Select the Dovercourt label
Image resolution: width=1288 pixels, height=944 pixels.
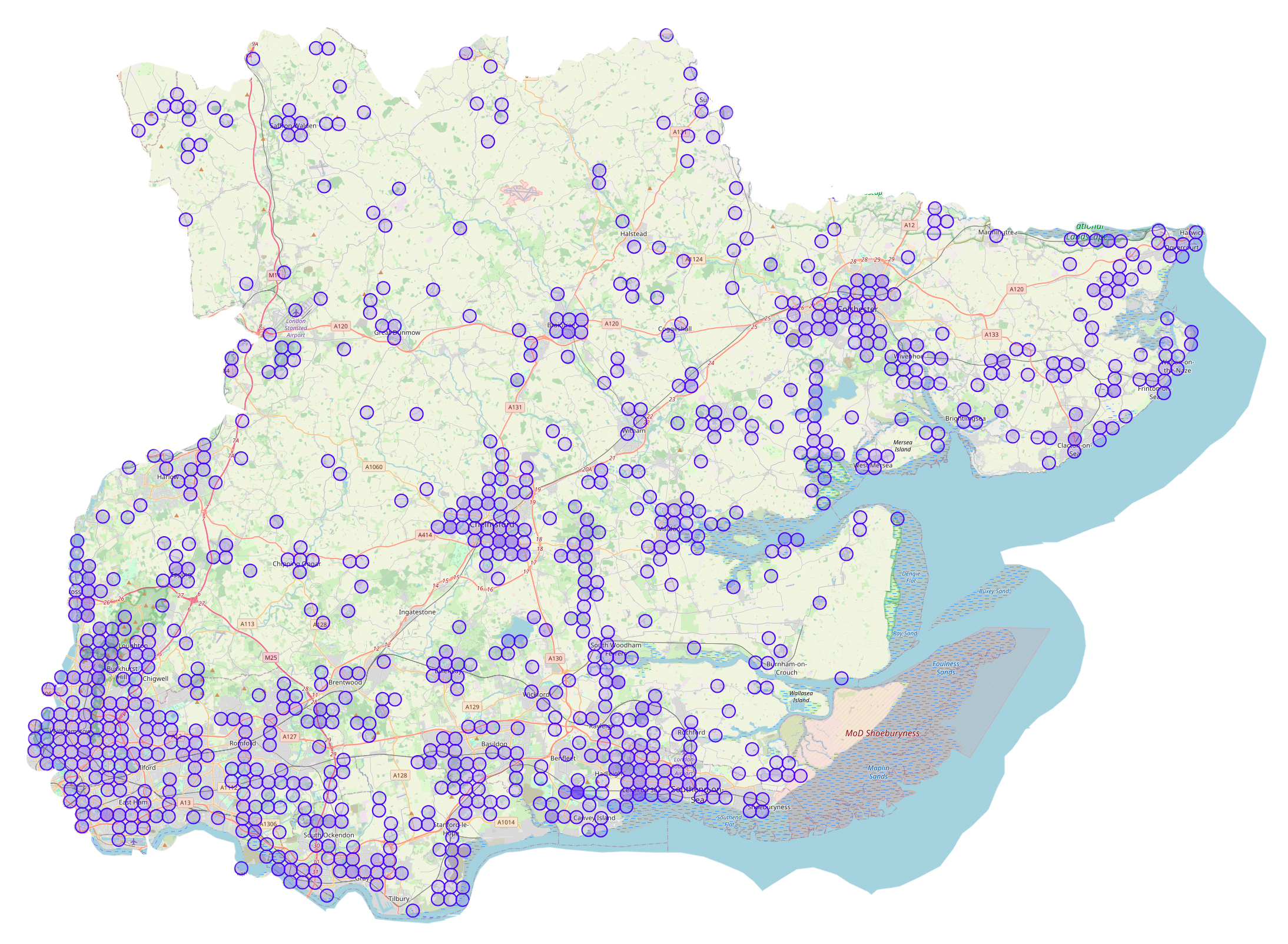pyautogui.click(x=1182, y=248)
